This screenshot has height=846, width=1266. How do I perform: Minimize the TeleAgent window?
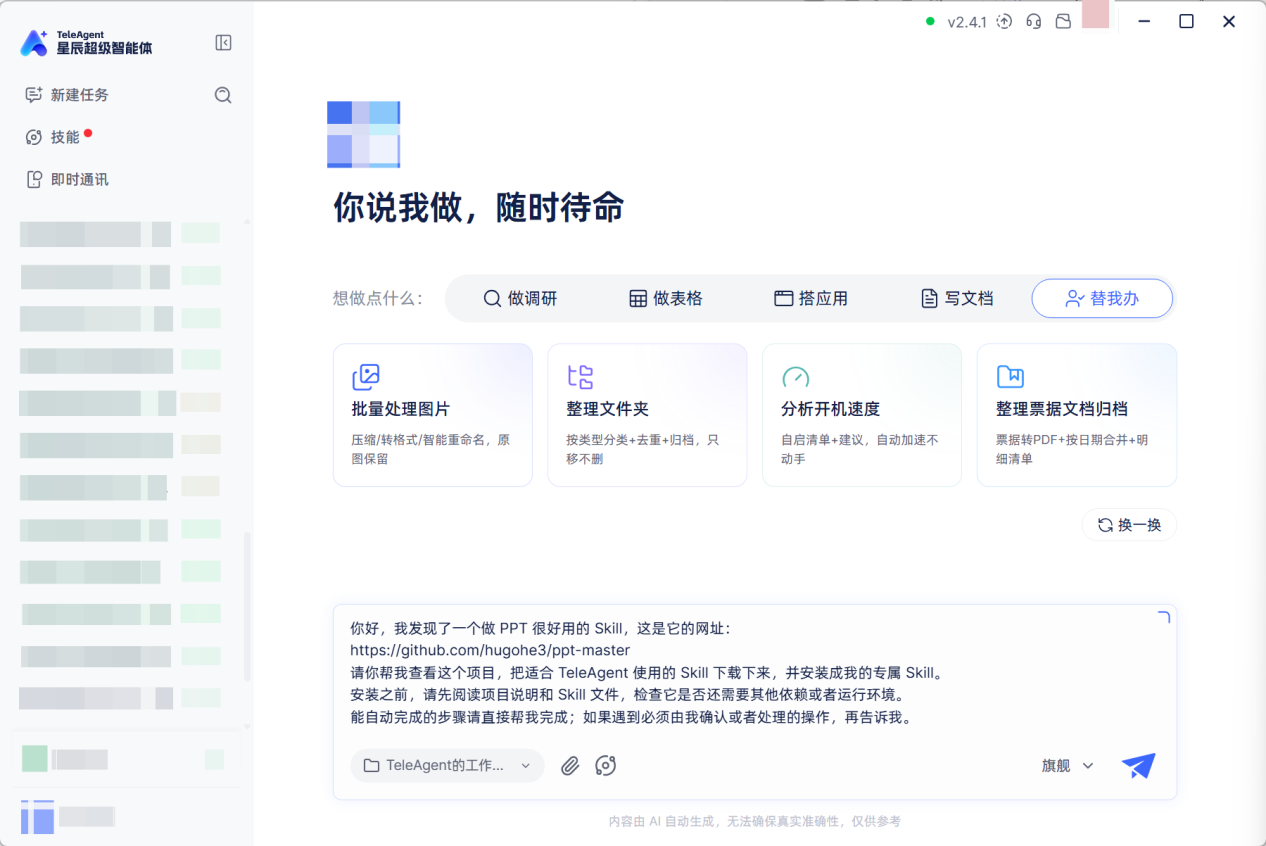[1143, 21]
